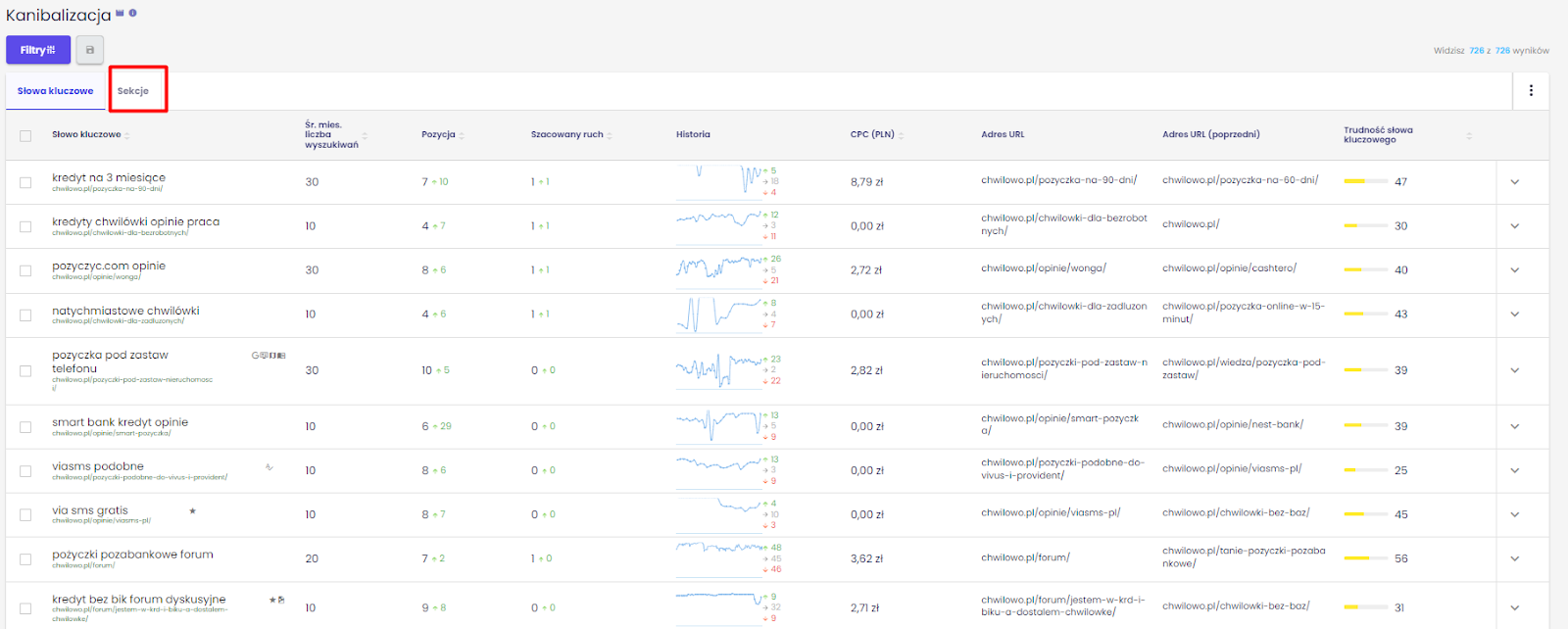Open the chwilowo.pl/pozyczka-na-90-dni/ URL link
1568x629 pixels.
click(x=1058, y=180)
